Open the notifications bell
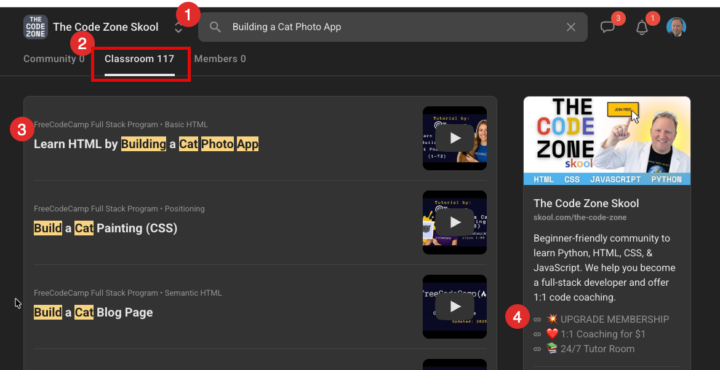 pyautogui.click(x=642, y=28)
